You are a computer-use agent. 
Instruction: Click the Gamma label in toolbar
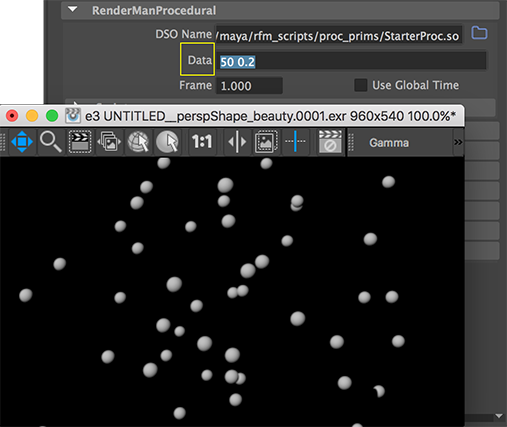pos(389,143)
